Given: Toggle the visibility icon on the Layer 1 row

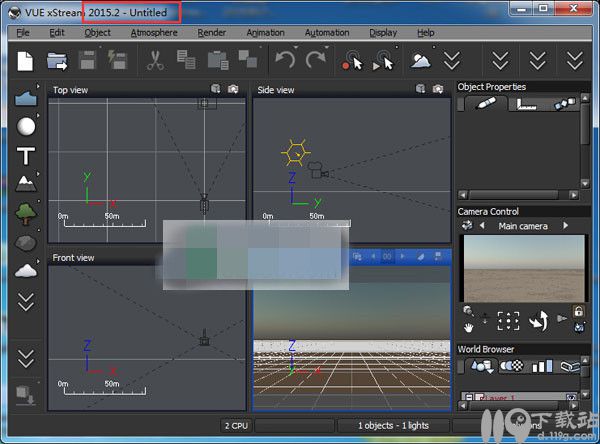Looking at the screenshot, I should 571,398.
